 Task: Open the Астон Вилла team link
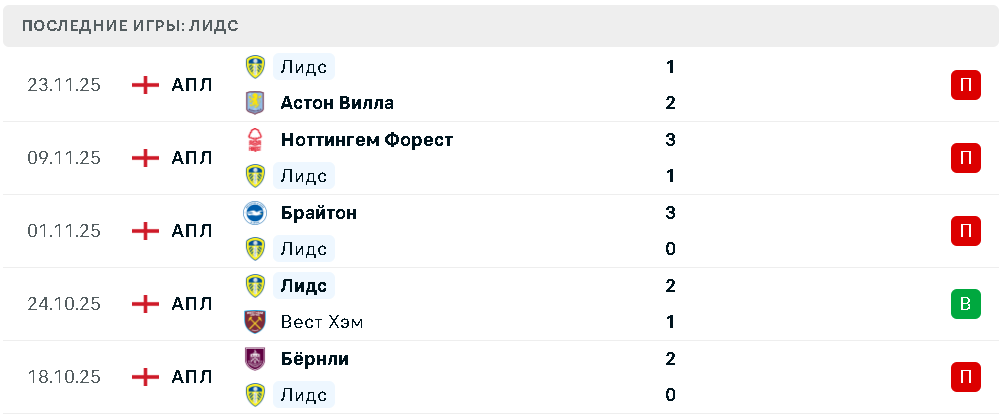pyautogui.click(x=337, y=103)
